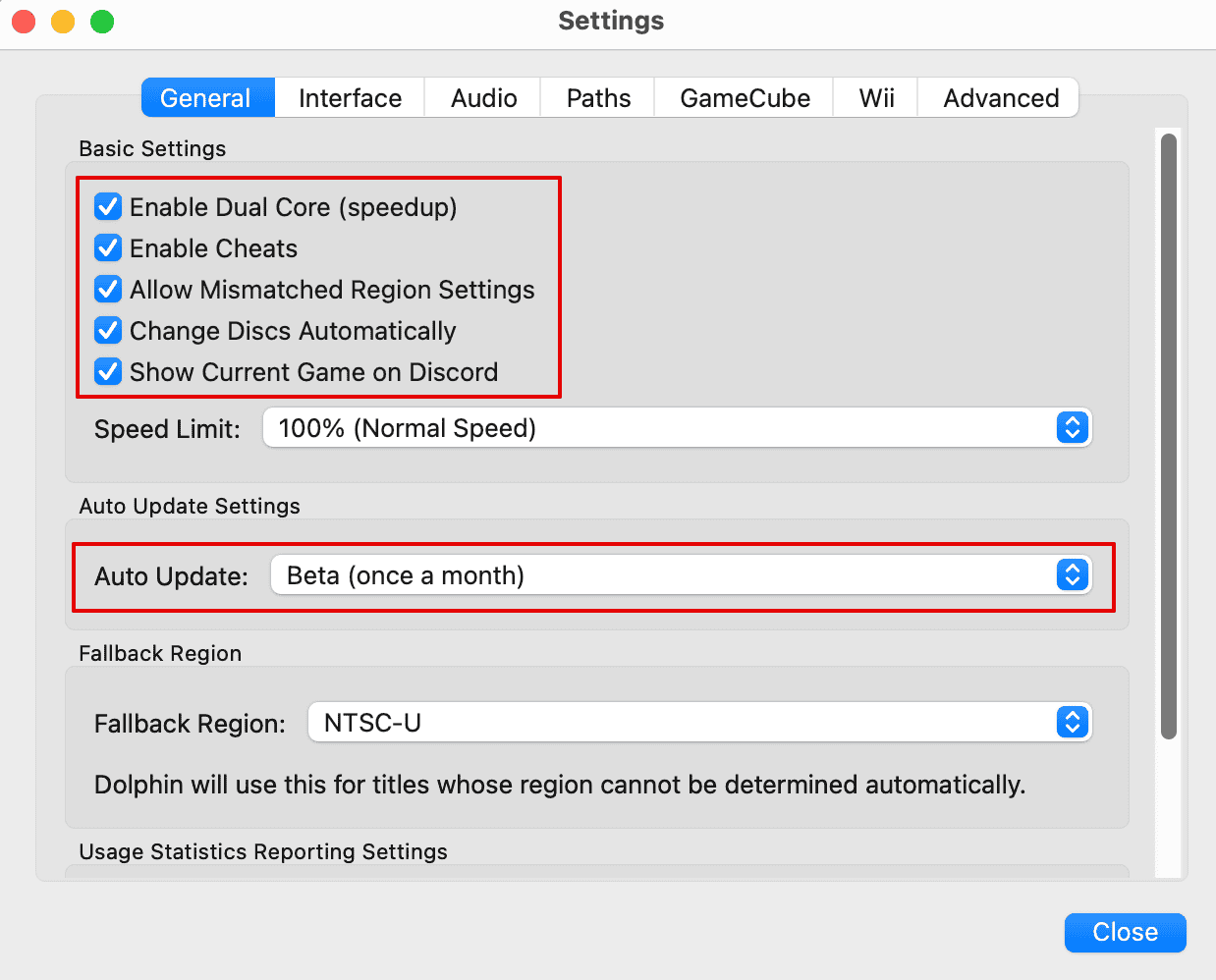This screenshot has width=1216, height=980.
Task: Toggle Allow Mismatched Region Settings
Action: [108, 290]
